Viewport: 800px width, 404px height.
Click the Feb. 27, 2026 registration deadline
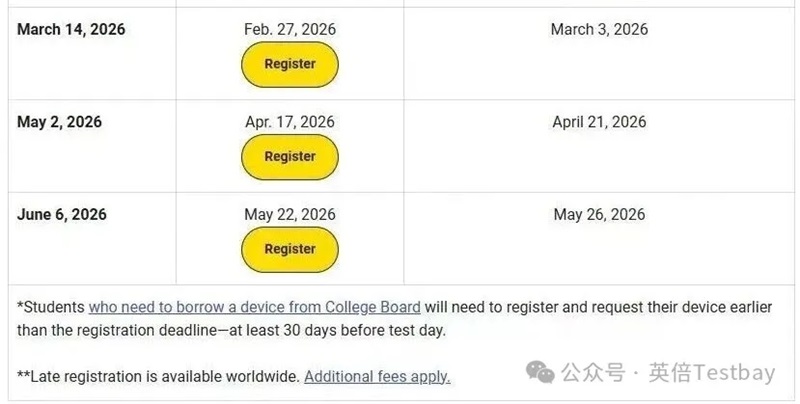[x=290, y=29]
